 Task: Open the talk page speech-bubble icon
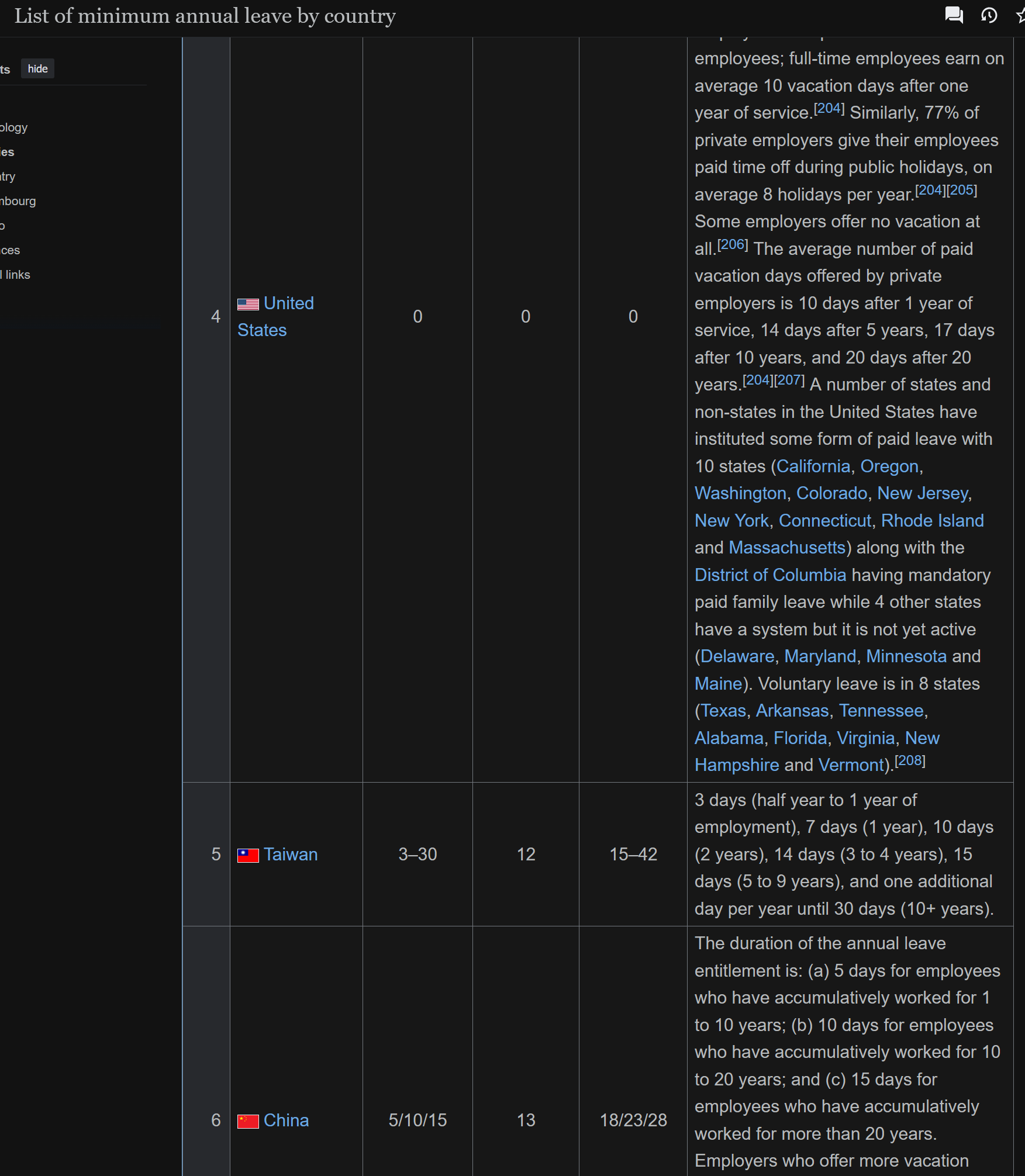point(954,15)
